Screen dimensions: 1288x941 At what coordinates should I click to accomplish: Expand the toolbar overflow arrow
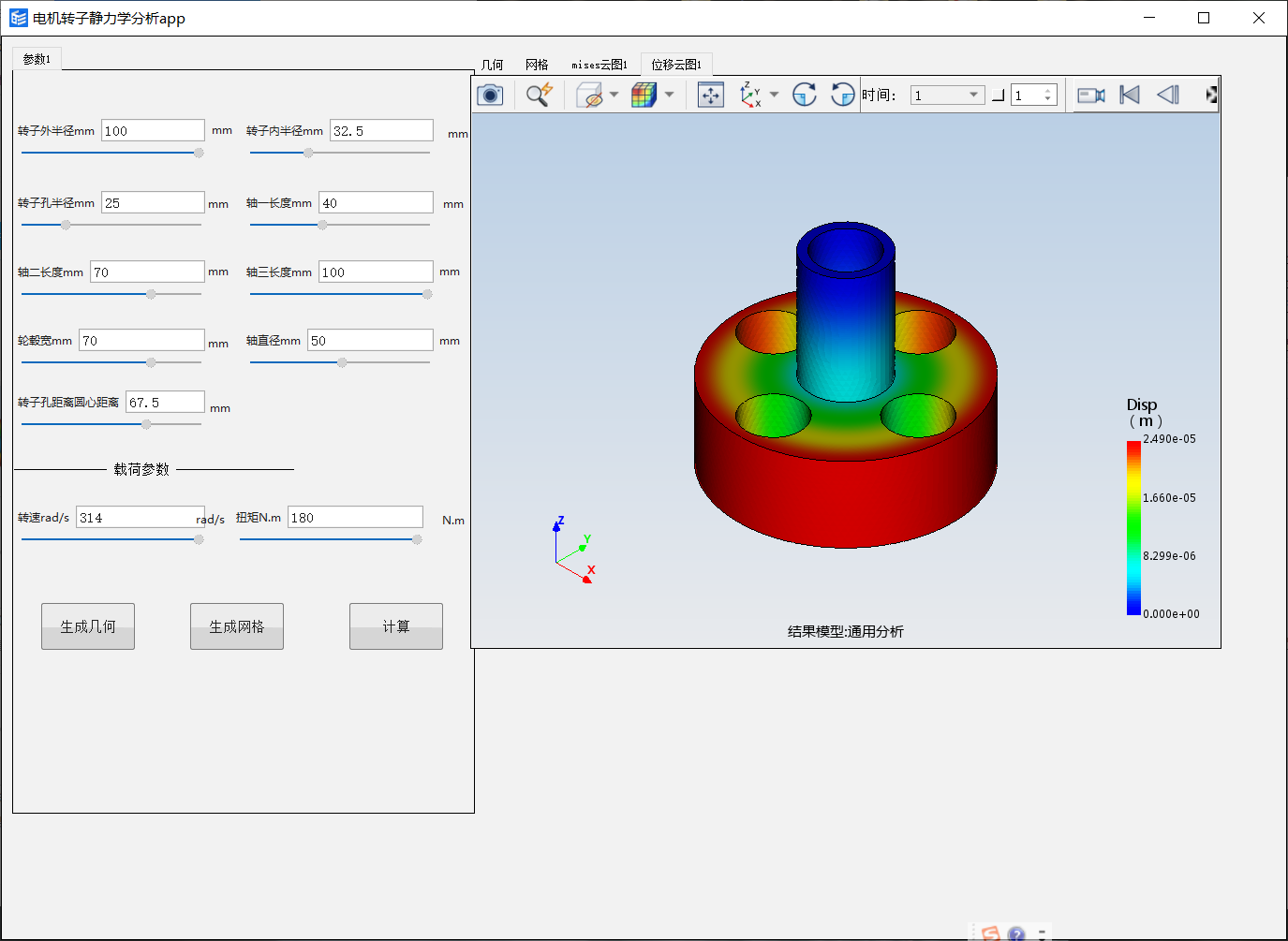click(x=1211, y=95)
